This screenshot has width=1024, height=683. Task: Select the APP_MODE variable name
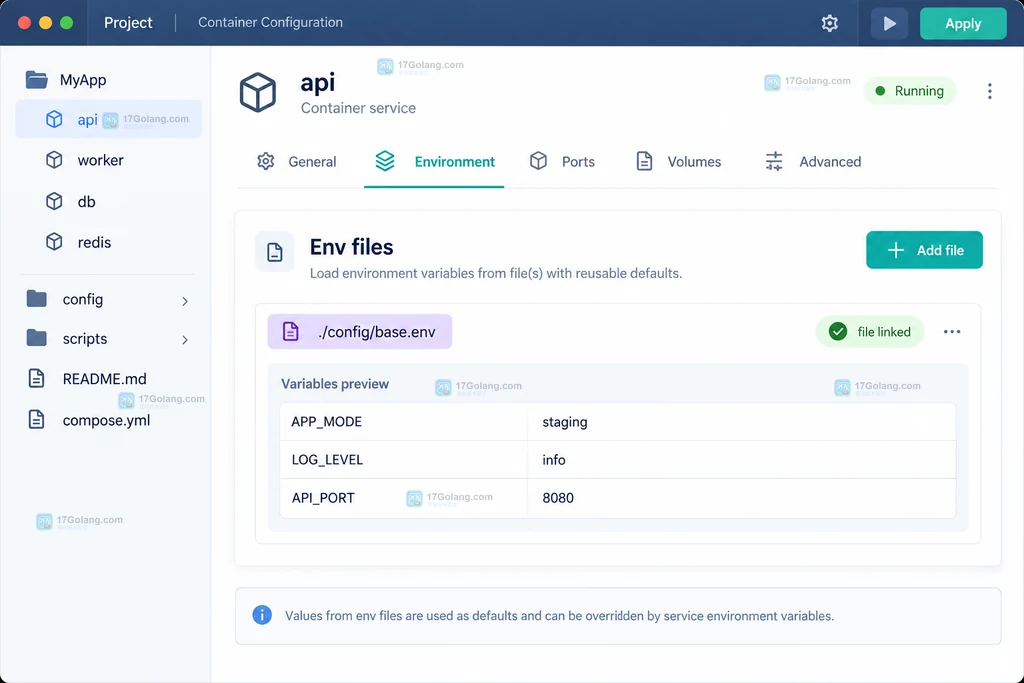pos(327,422)
